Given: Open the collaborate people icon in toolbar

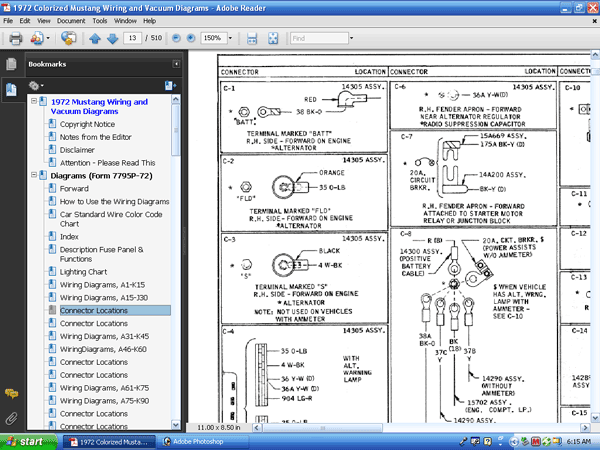Looking at the screenshot, I should [x=37, y=38].
